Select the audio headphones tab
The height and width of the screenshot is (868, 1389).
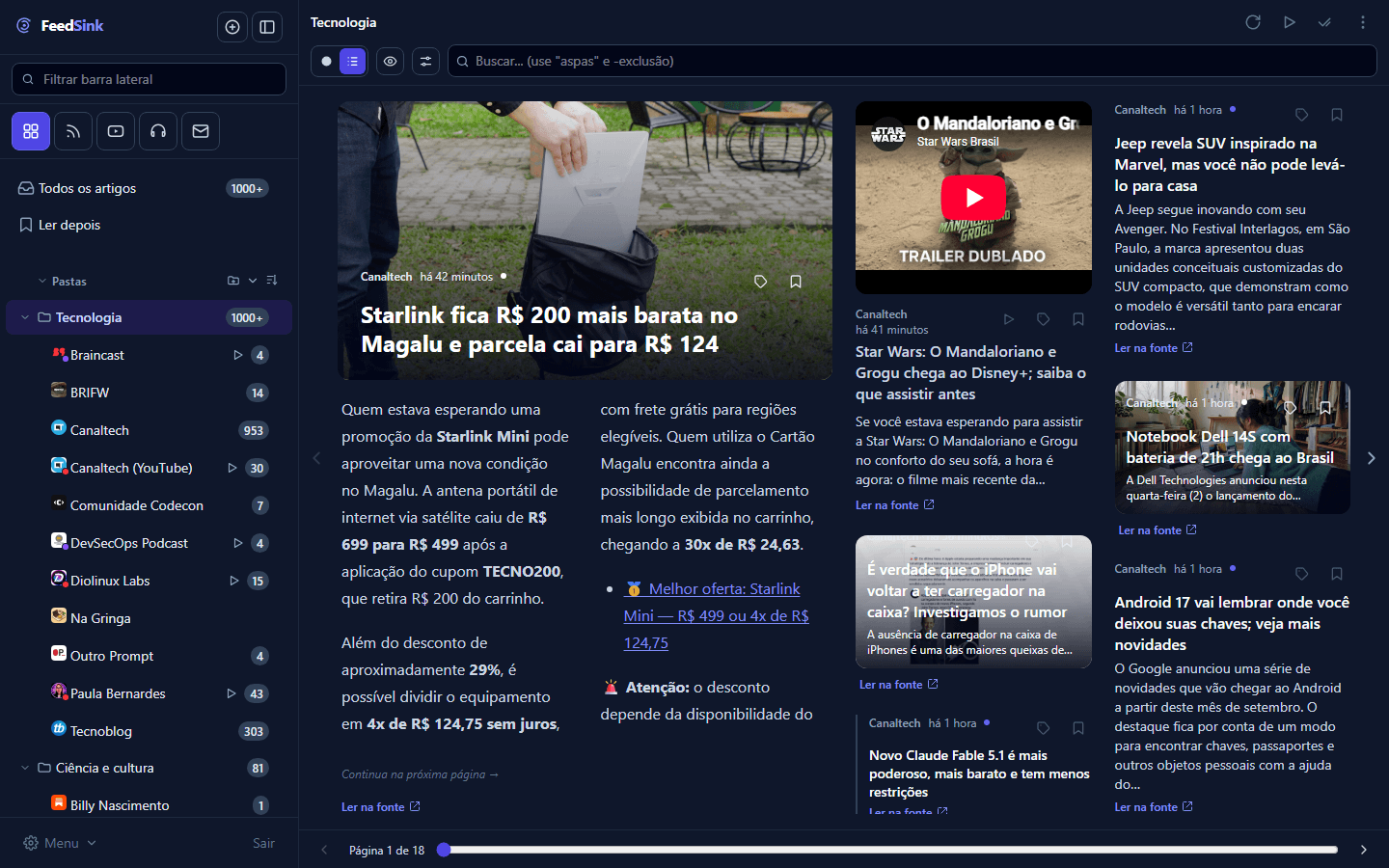(x=158, y=131)
